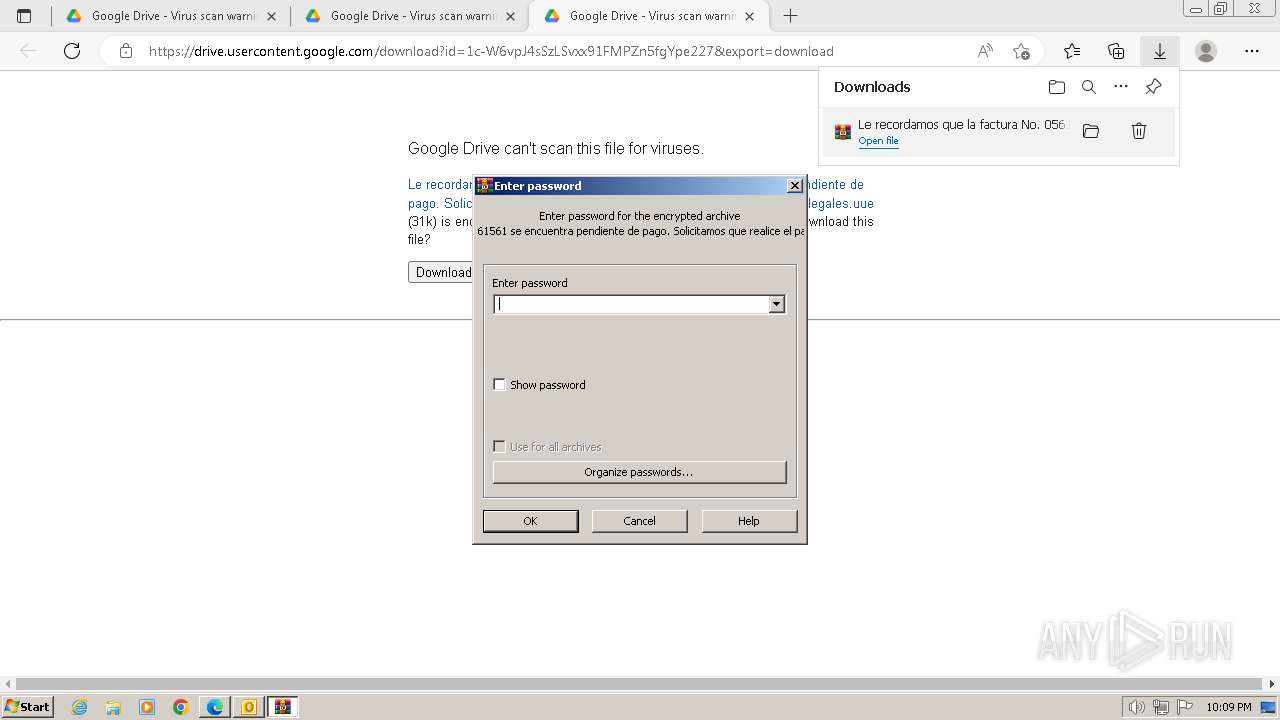Close the first Google Drive tab

tap(271, 16)
